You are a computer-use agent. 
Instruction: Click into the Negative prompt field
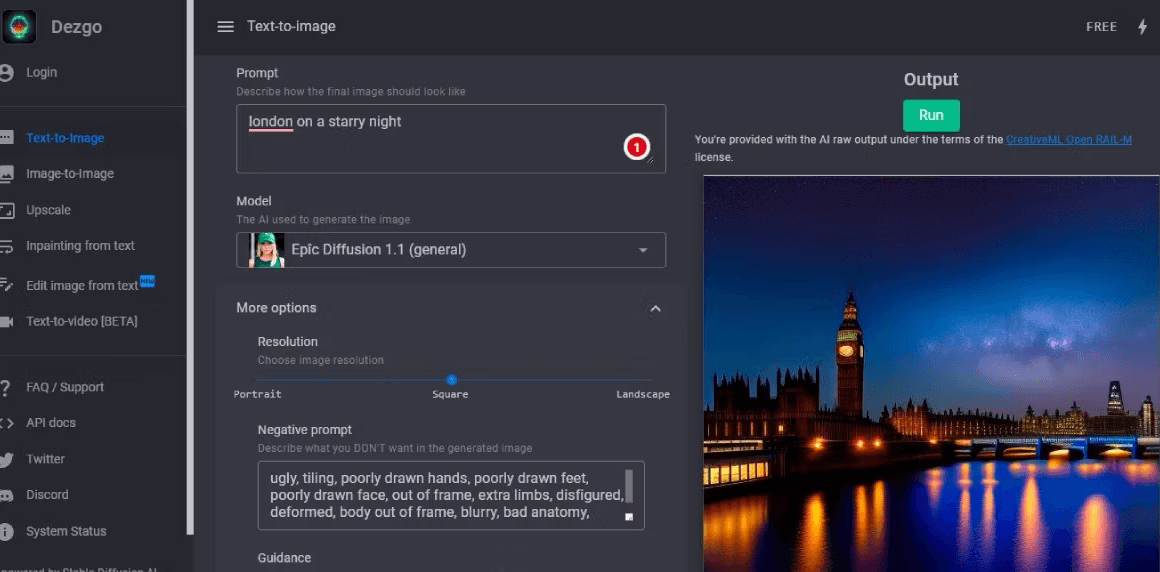pos(451,495)
